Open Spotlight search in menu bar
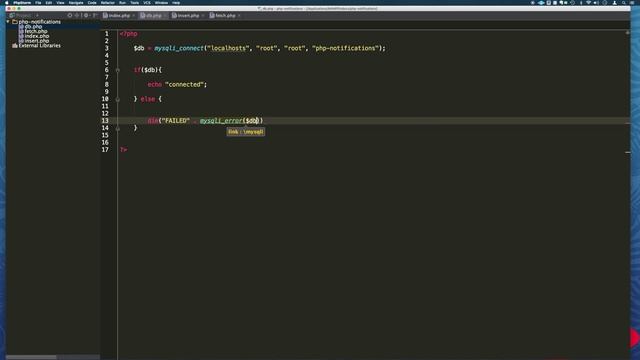The image size is (640, 360). click(624, 2)
